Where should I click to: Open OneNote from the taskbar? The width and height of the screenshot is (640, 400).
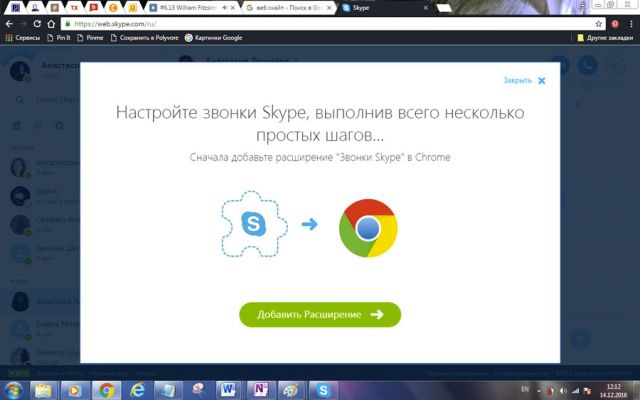tap(260, 390)
